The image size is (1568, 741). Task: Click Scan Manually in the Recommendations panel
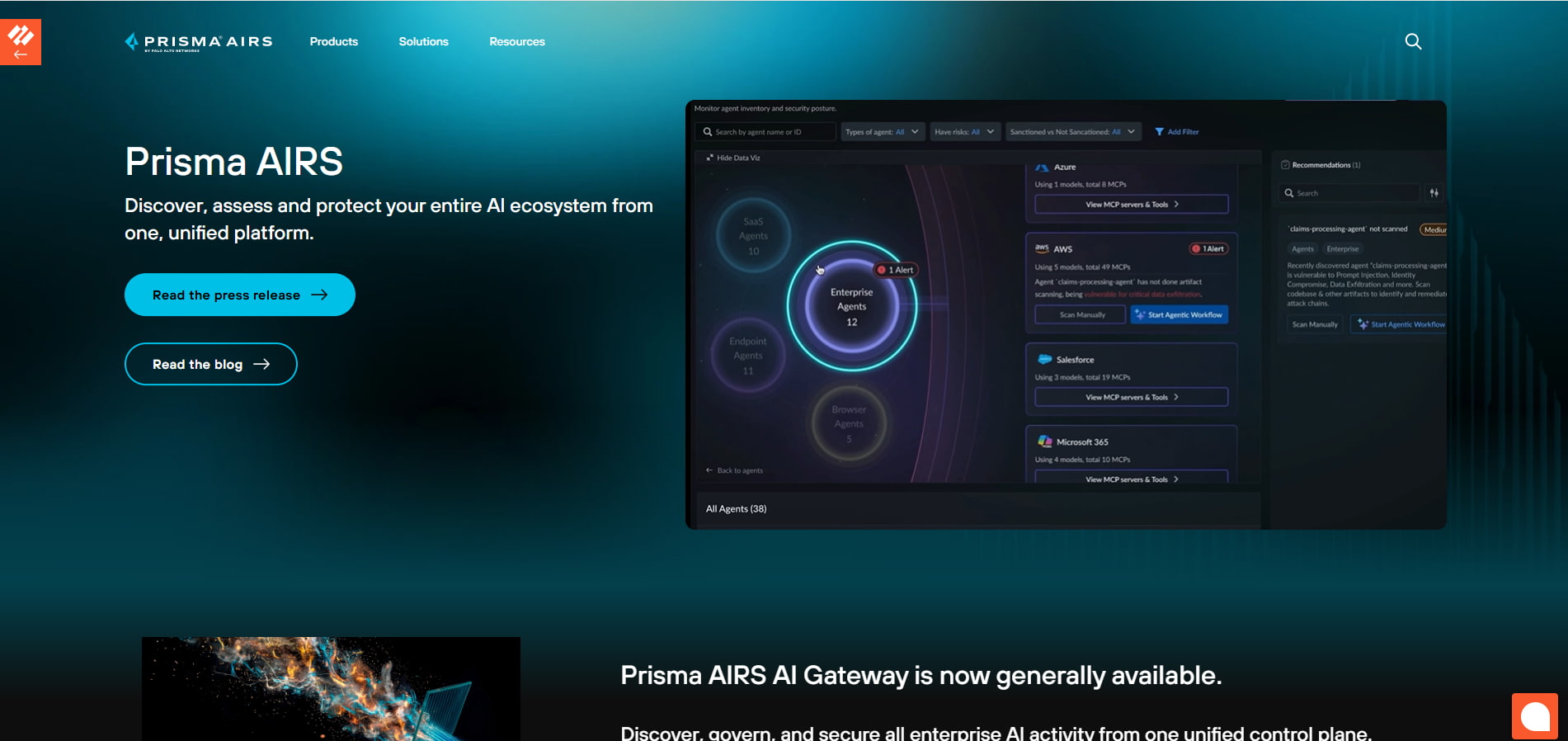coord(1315,324)
